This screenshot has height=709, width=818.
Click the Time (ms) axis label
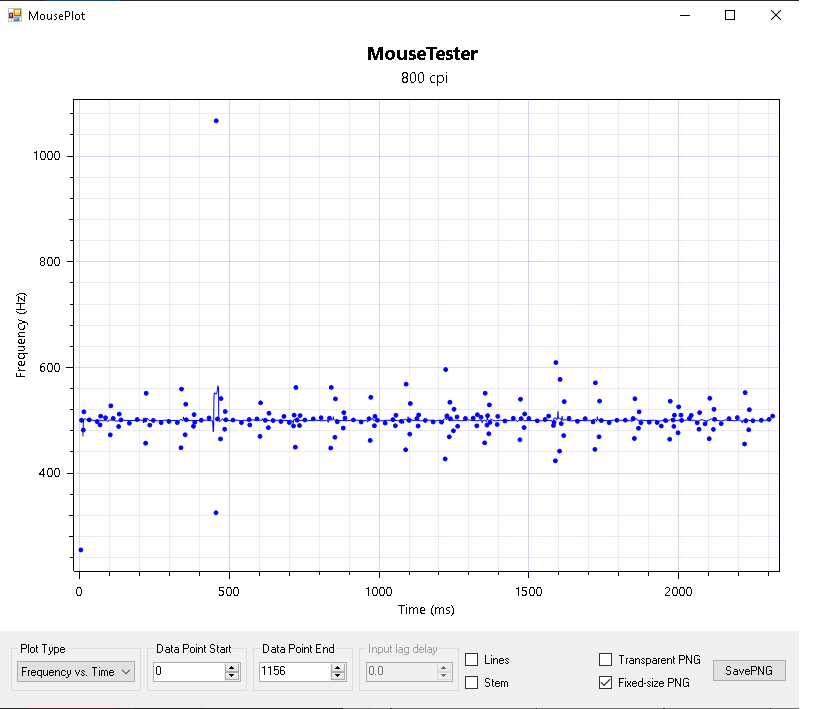click(427, 609)
